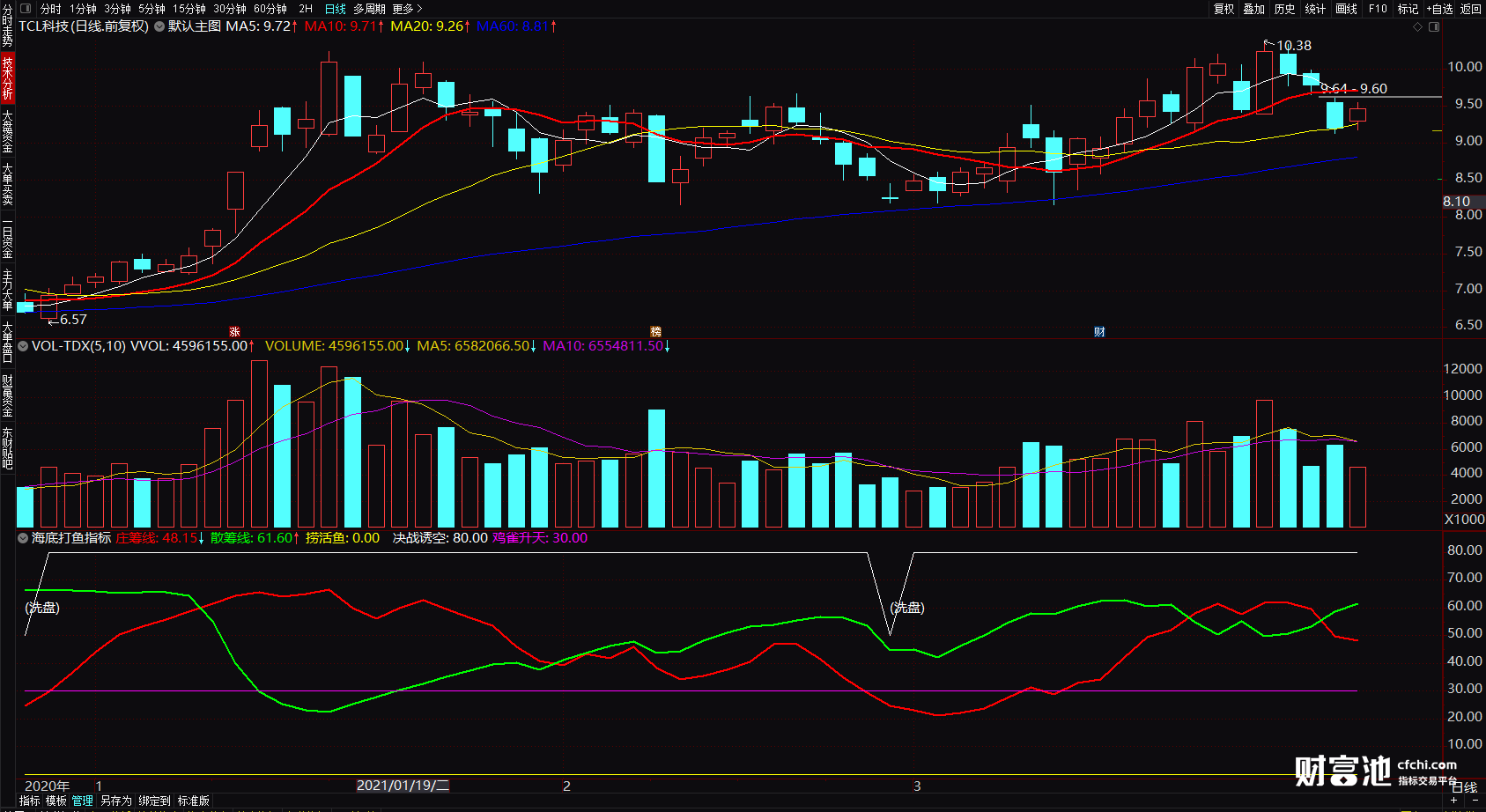Select the 15分钟 period
Screen dimensions: 1486x812
click(x=189, y=9)
